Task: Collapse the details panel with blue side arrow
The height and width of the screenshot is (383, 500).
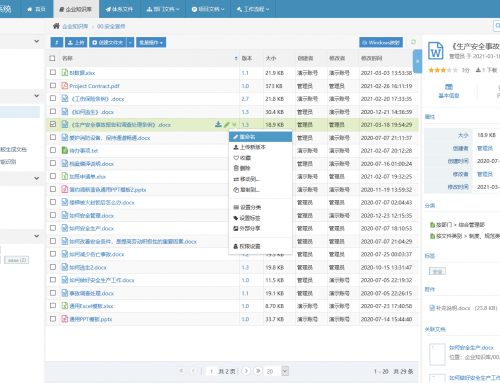Action: click(417, 61)
